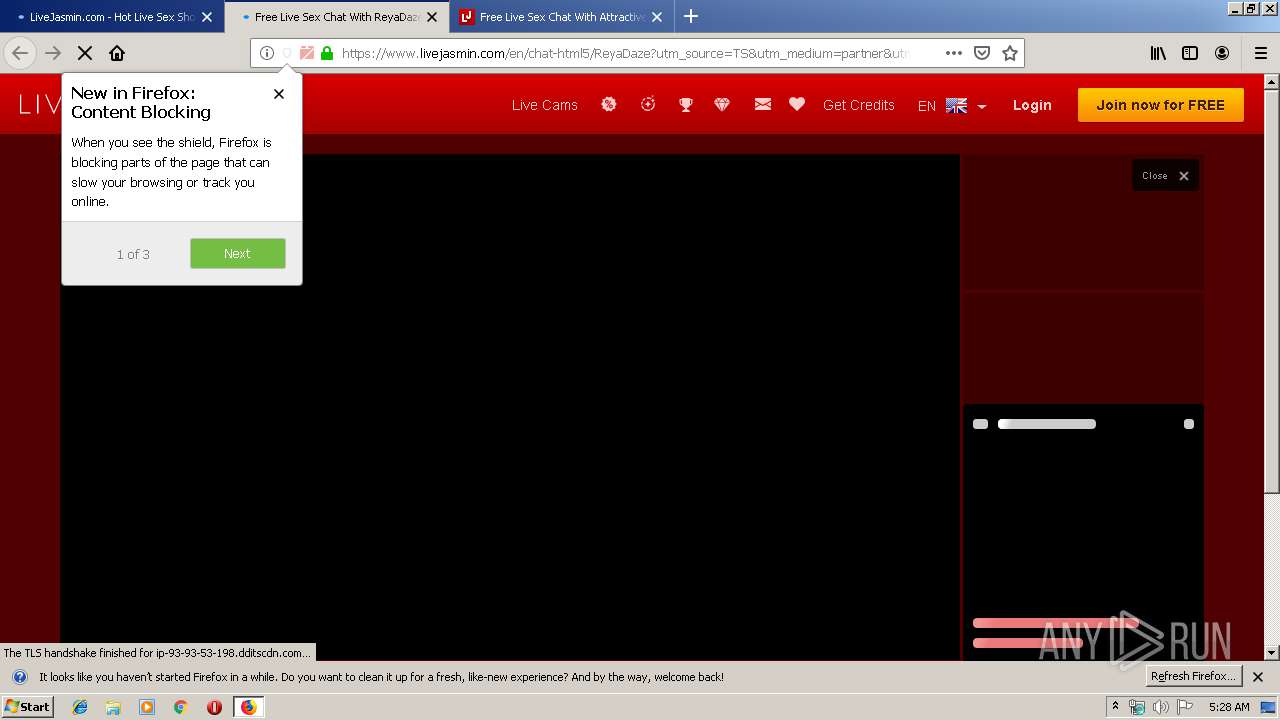Close the LiveJasmin.com first tab

tap(207, 17)
